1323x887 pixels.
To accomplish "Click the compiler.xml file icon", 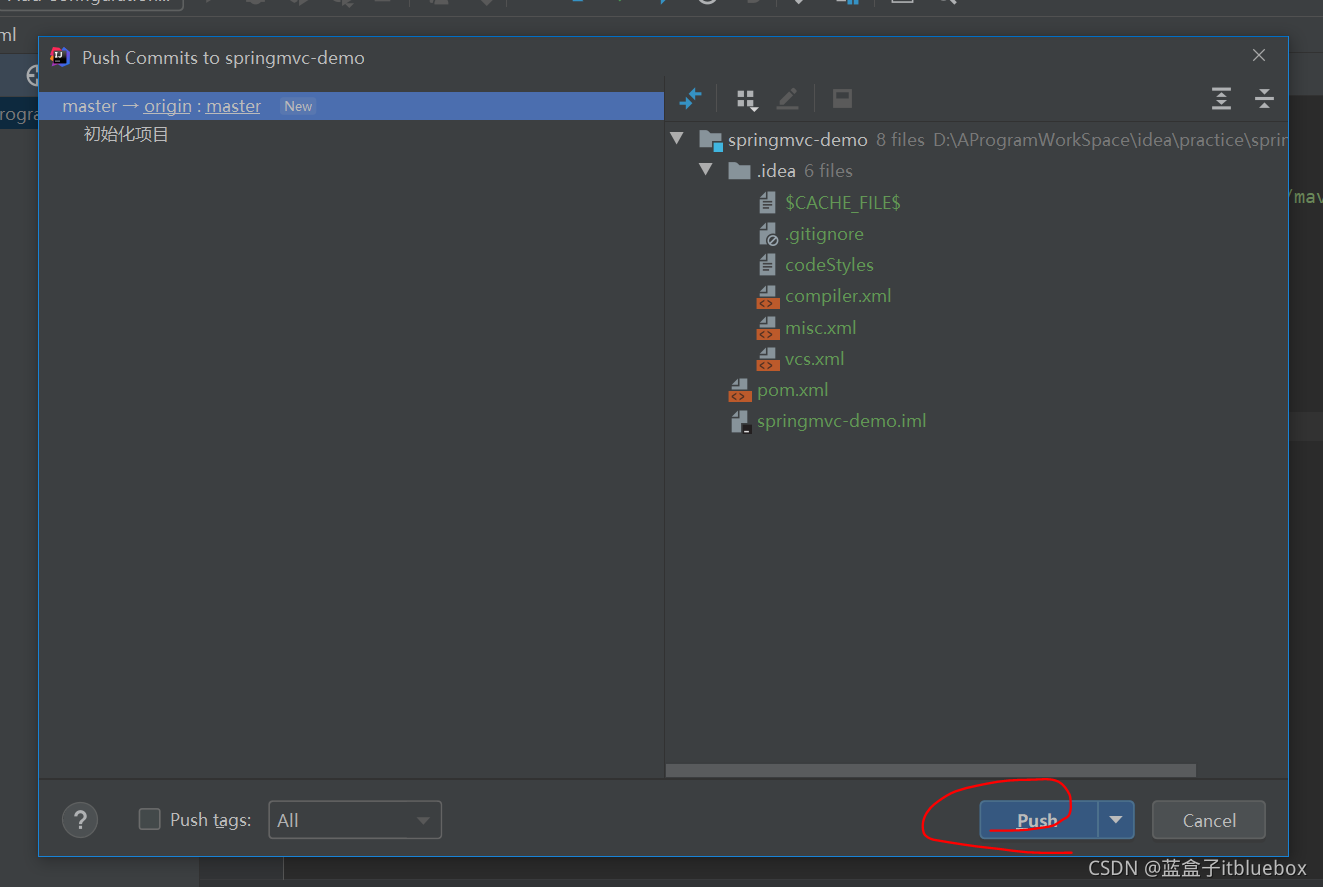I will 768,296.
